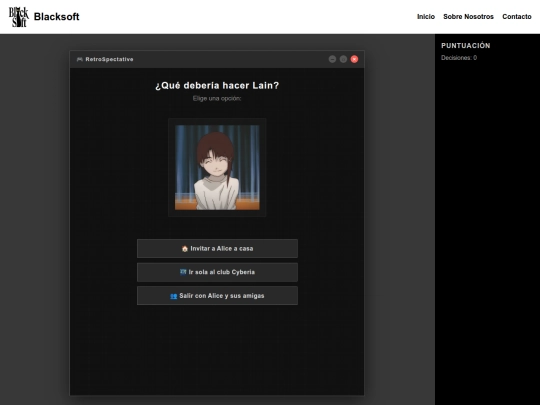
Task: Click the night city icon on Cyberia option
Action: (x=183, y=272)
